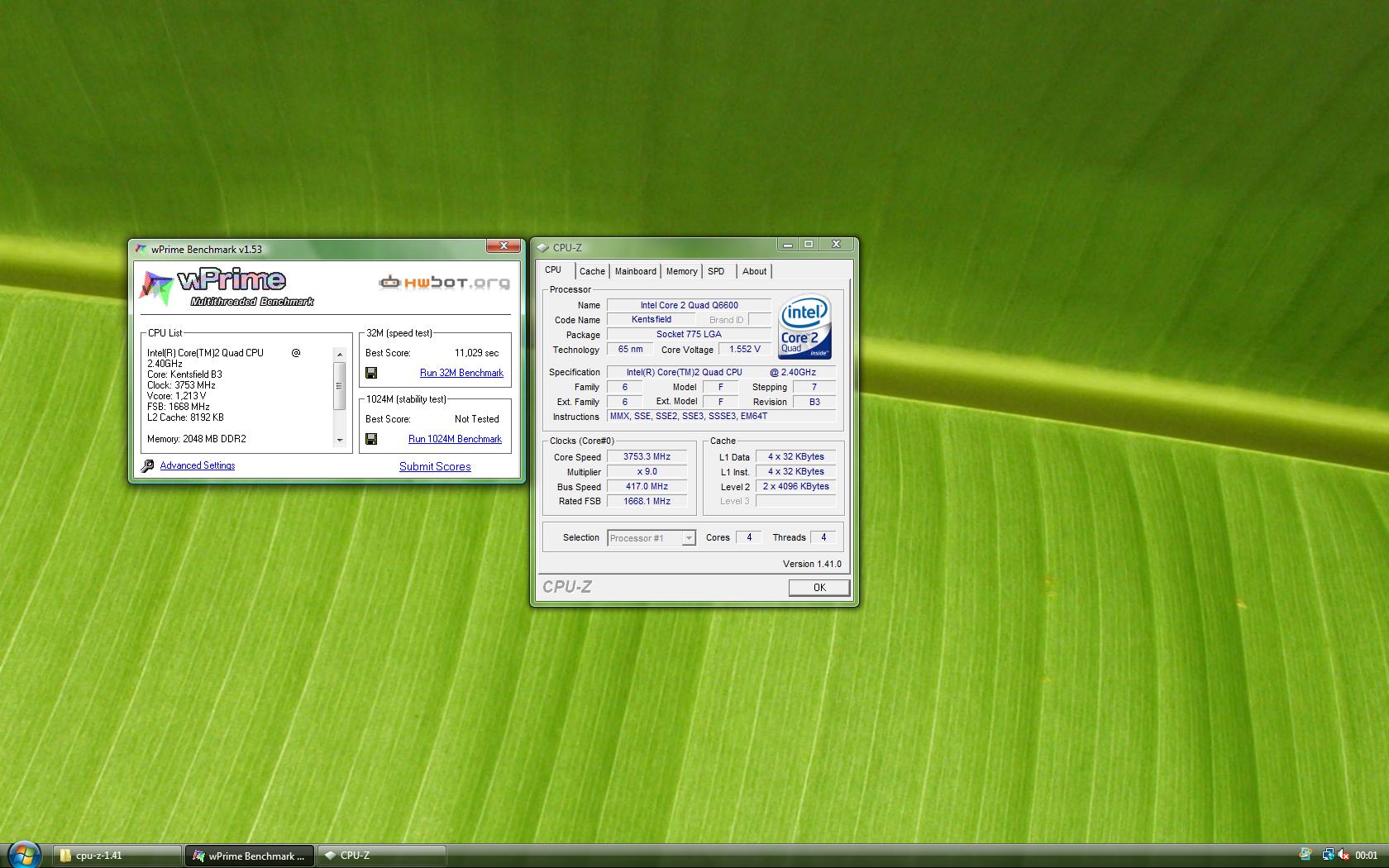The height and width of the screenshot is (868, 1389).
Task: Click the taskbar clock showing 00:01
Action: (x=1367, y=856)
